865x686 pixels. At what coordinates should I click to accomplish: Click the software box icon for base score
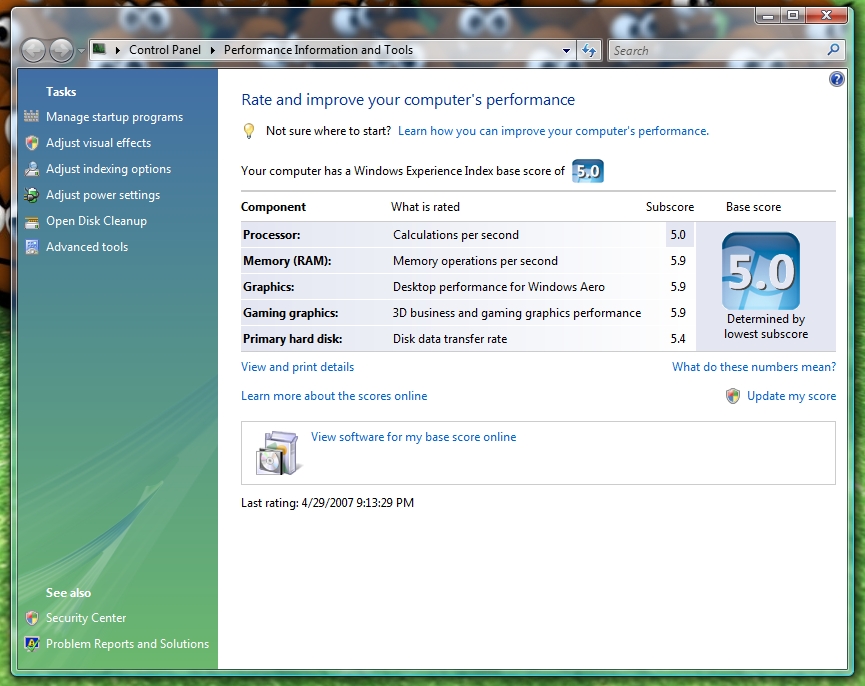coord(279,453)
